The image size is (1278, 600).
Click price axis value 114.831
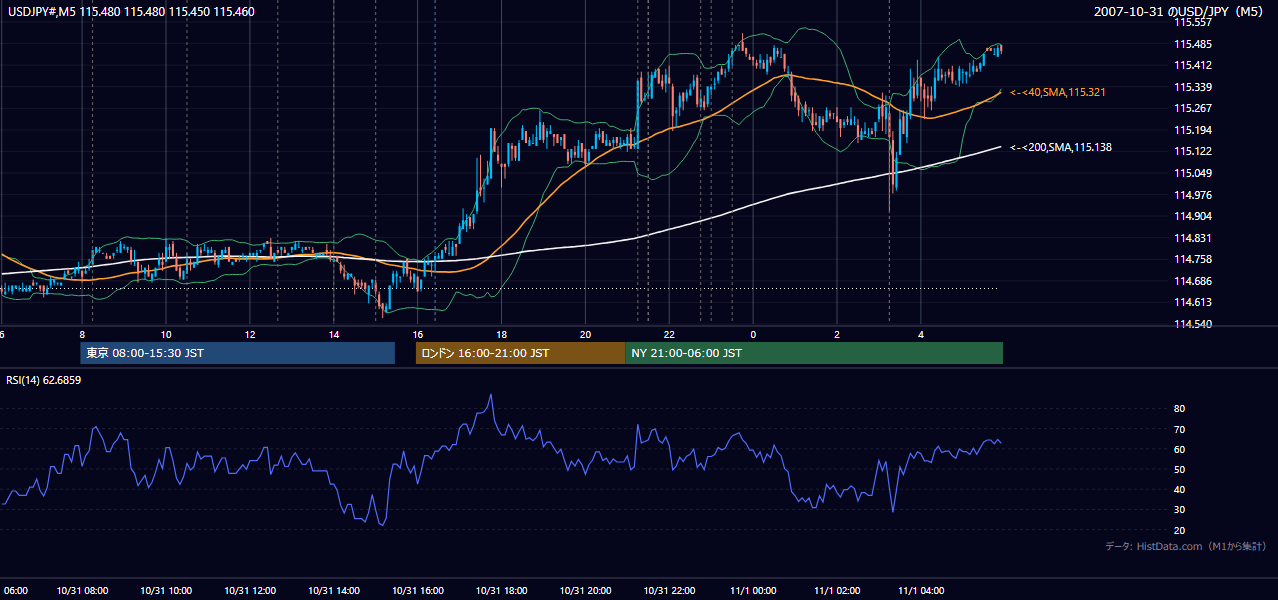click(x=1192, y=238)
